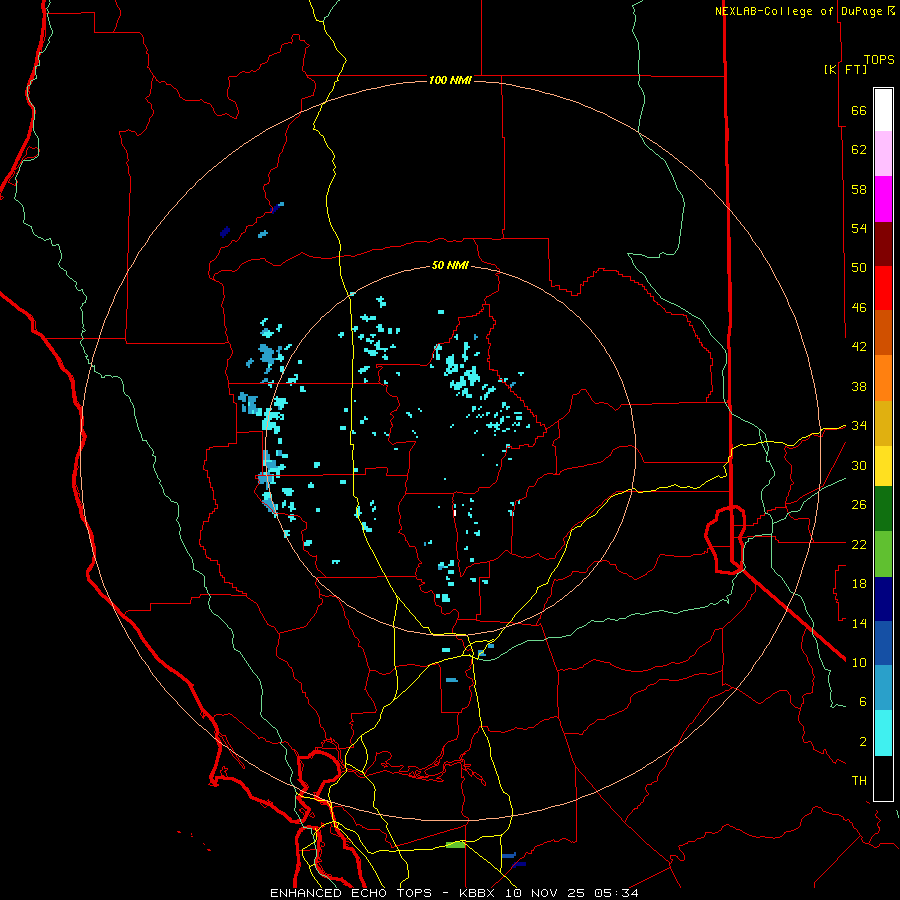Click the '05:34' timestamp
This screenshot has height=900, width=900.
coord(616,893)
